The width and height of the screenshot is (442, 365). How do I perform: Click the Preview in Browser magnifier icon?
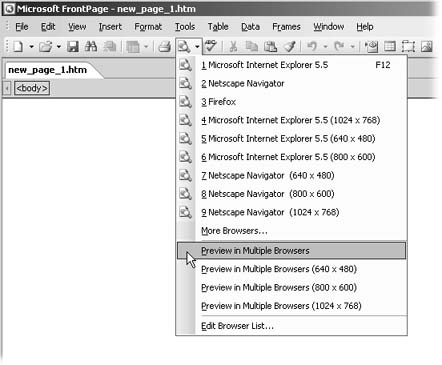184,47
